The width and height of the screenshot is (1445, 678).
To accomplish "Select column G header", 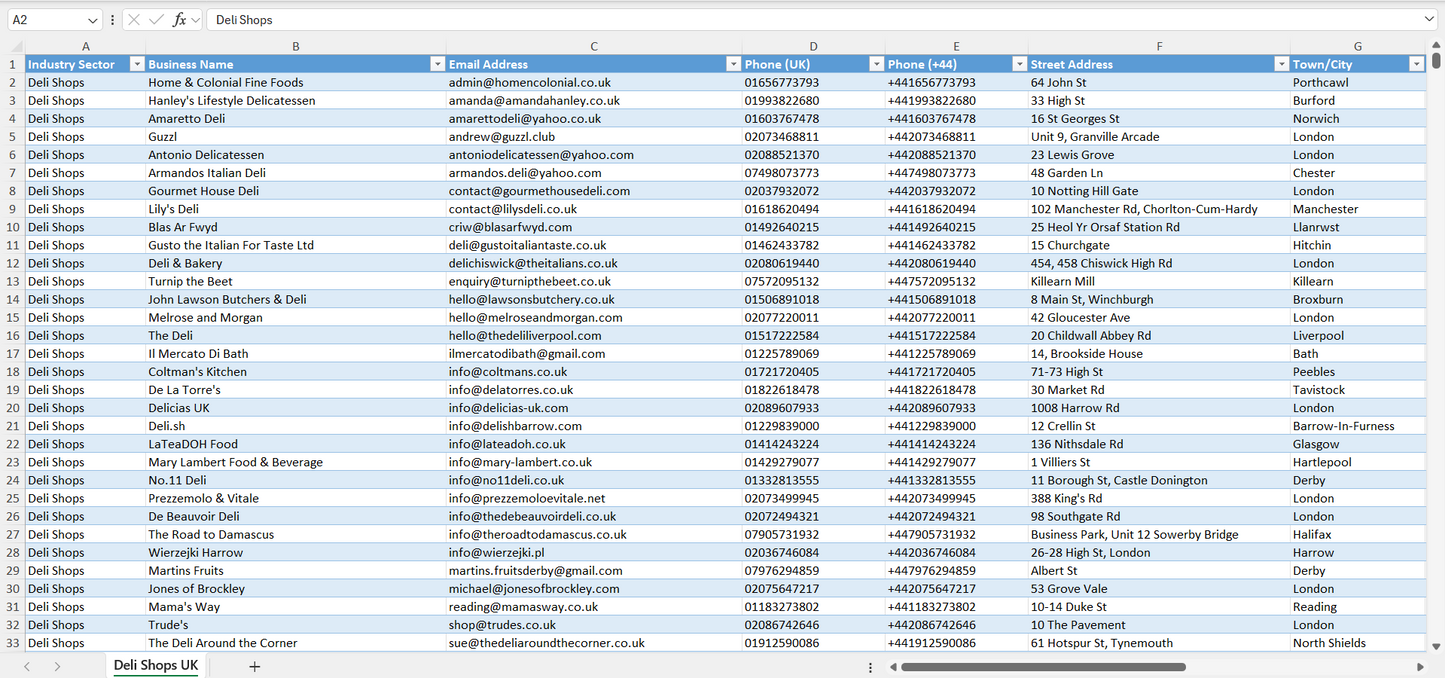I will click(x=1357, y=46).
